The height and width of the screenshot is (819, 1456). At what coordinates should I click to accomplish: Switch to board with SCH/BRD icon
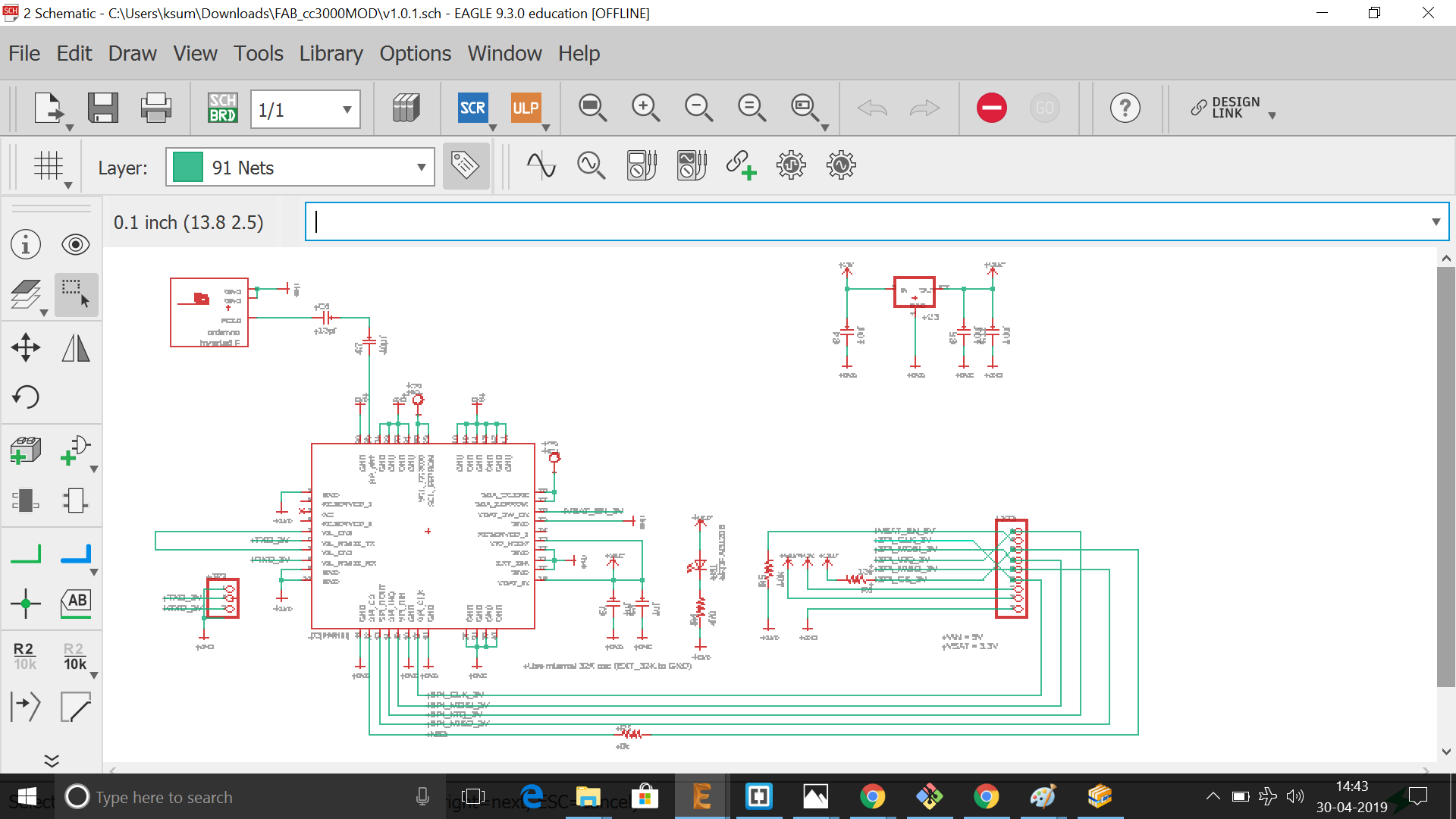[222, 108]
